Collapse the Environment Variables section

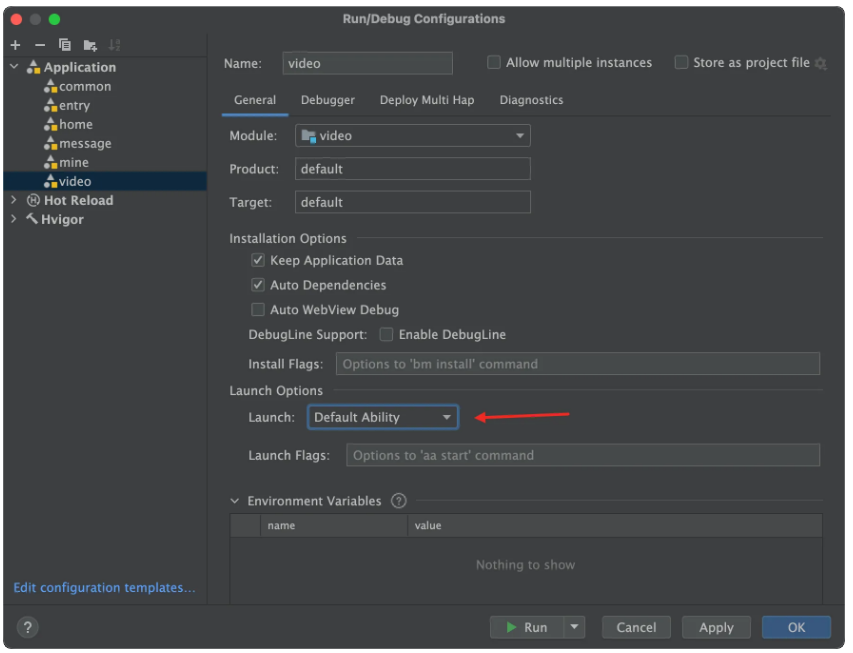pyautogui.click(x=234, y=501)
